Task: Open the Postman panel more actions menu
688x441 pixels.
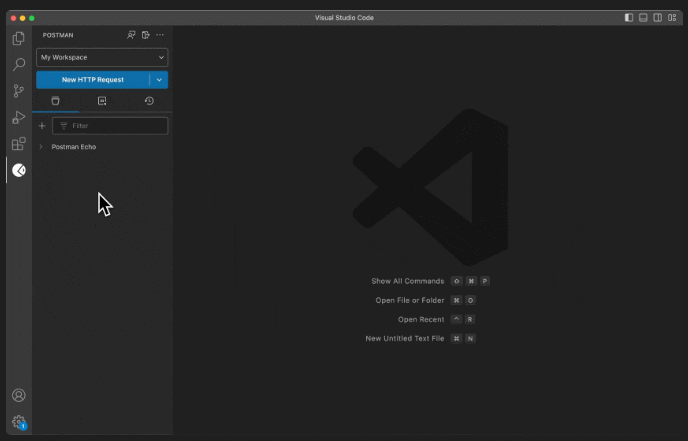Action: pyautogui.click(x=160, y=35)
